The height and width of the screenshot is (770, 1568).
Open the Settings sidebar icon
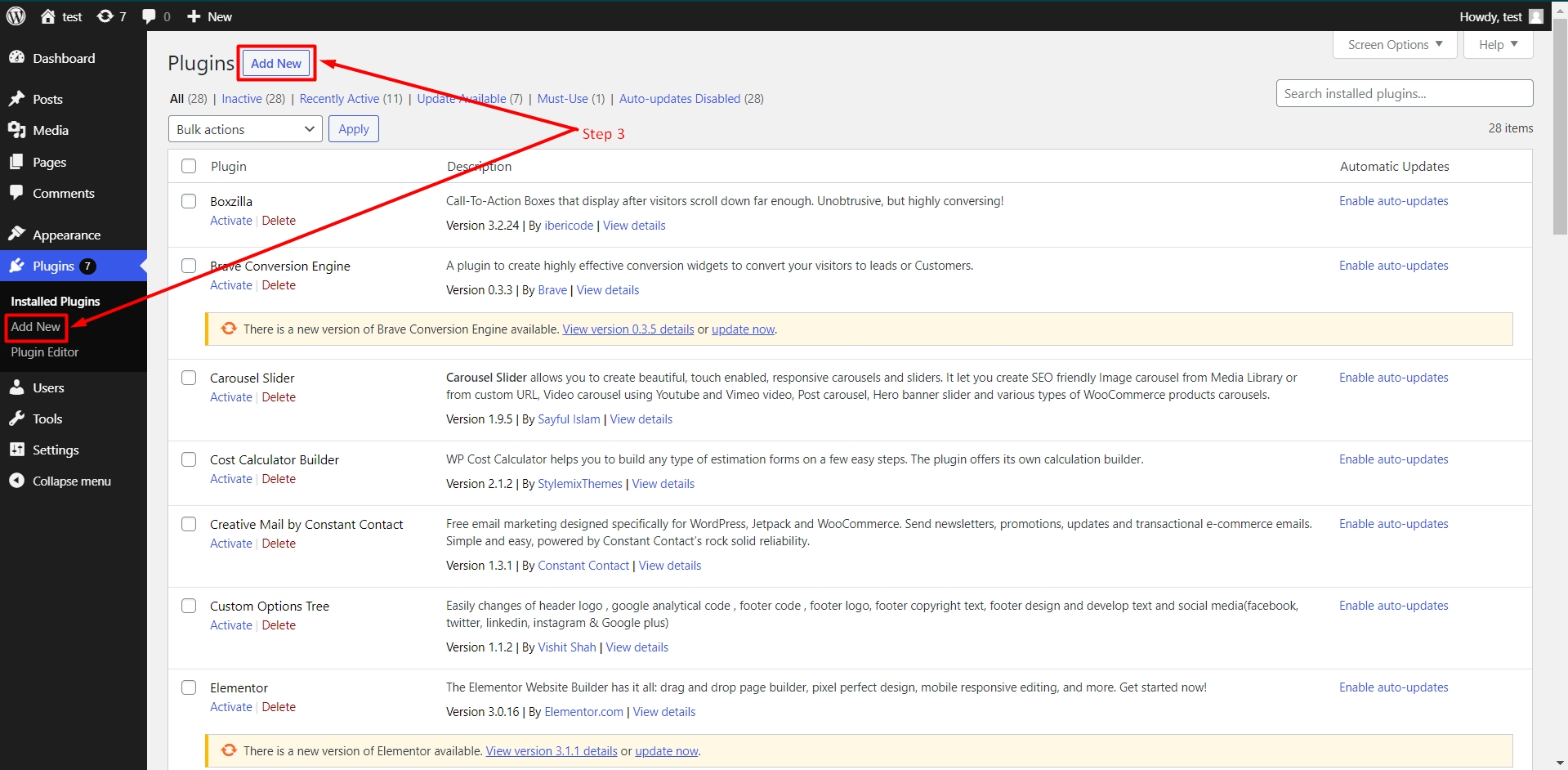(16, 450)
